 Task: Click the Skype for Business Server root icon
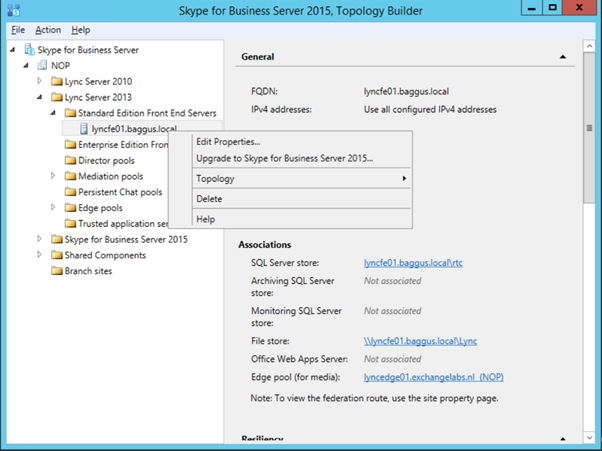tap(28, 50)
